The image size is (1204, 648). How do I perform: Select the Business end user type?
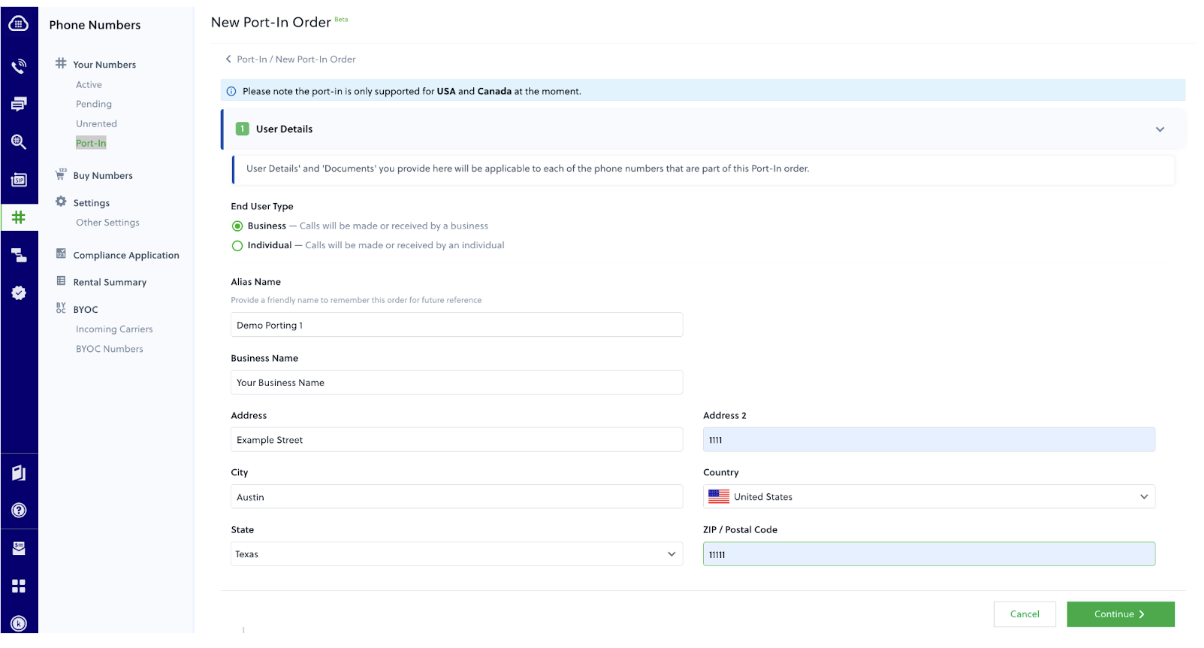[x=237, y=226]
